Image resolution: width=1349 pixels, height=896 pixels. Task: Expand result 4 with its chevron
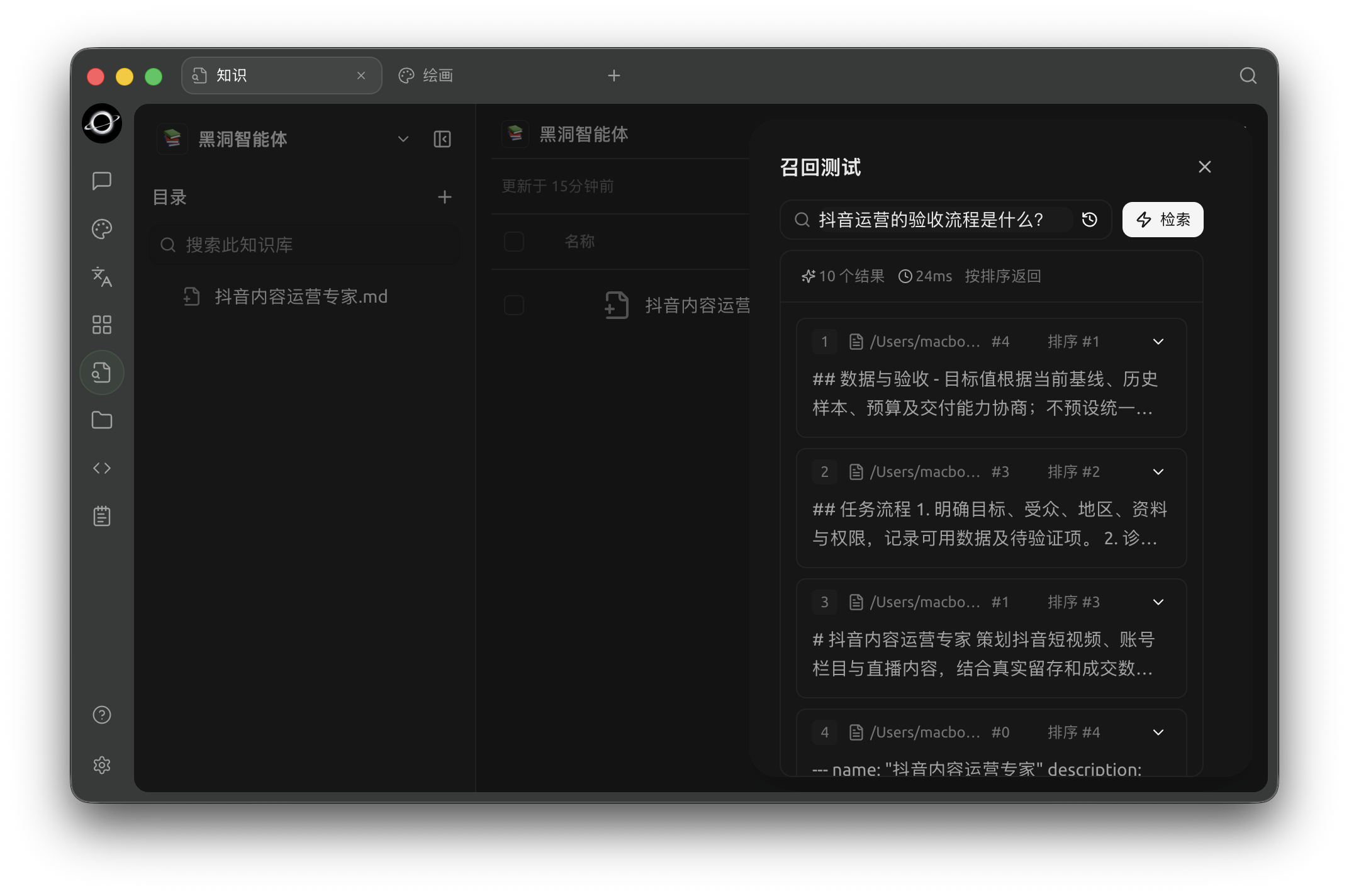coord(1158,732)
